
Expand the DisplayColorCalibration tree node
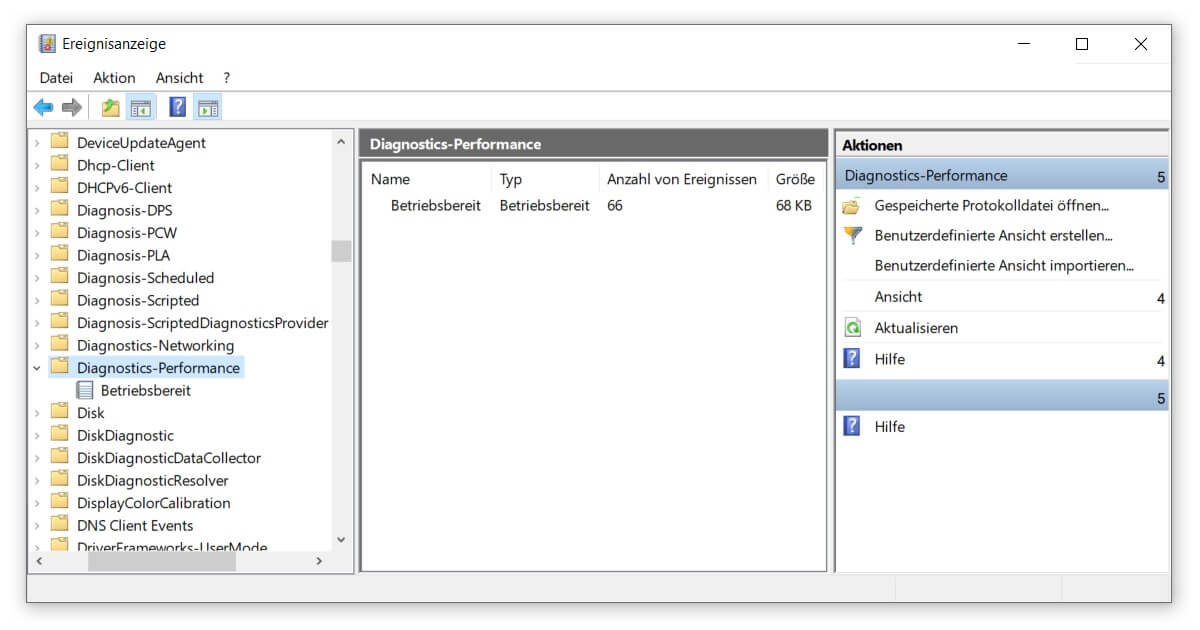(37, 503)
